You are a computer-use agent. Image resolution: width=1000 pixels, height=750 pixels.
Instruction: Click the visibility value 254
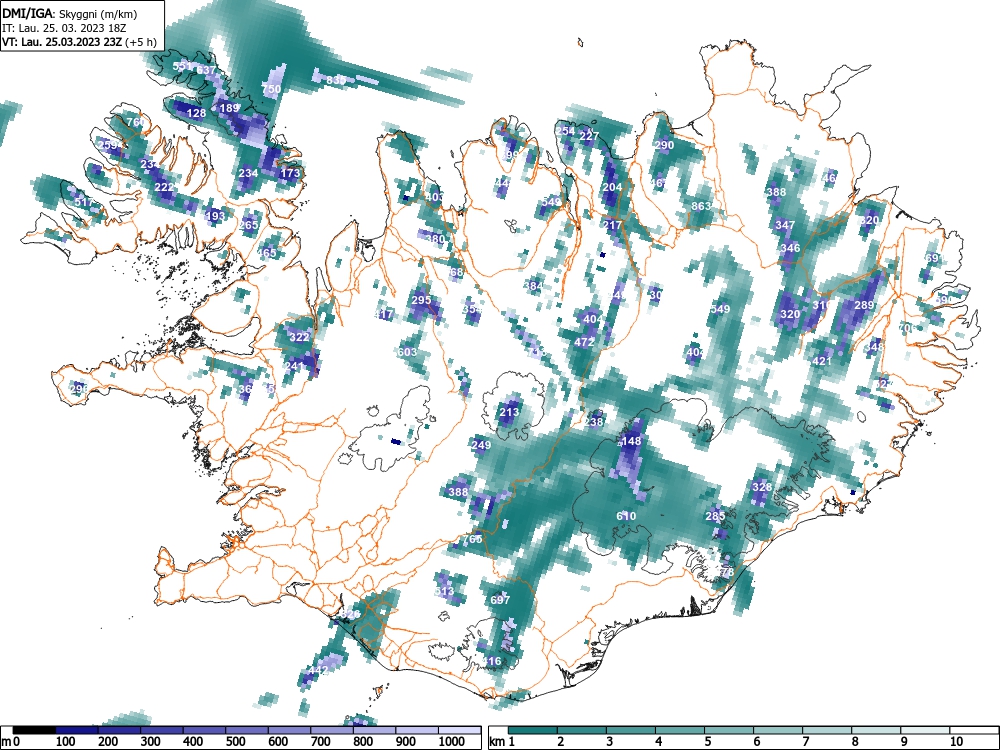point(565,131)
